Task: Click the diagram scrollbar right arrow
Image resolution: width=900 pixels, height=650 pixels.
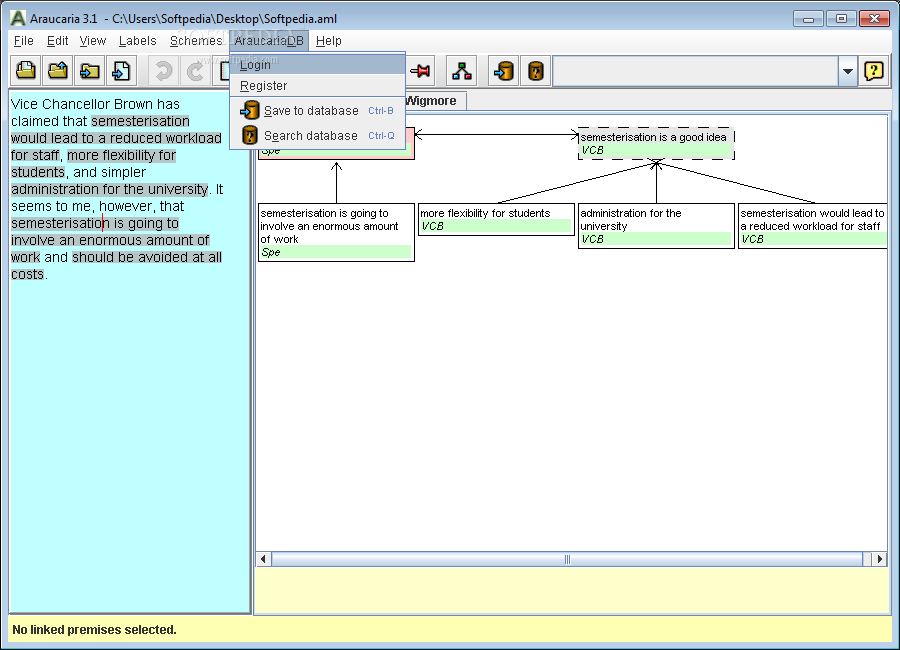Action: tap(880, 559)
